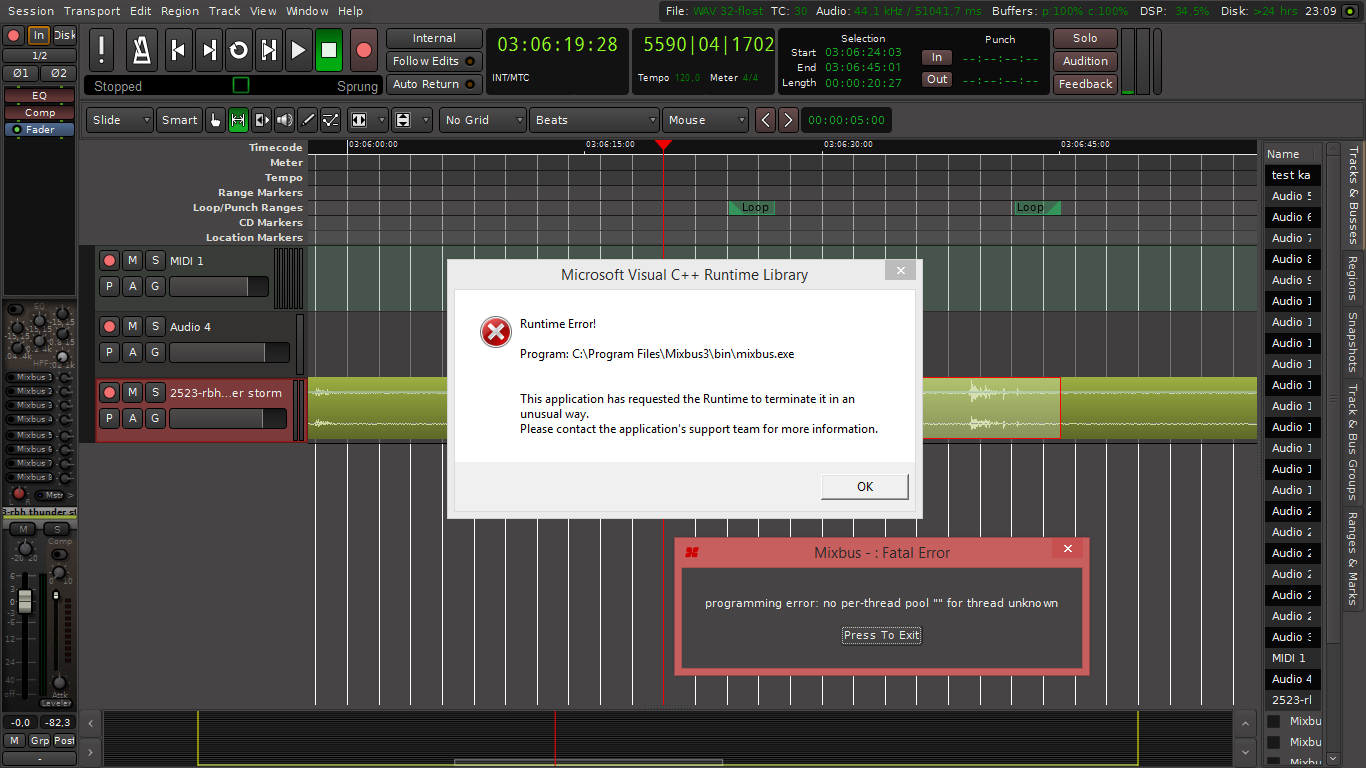Select the Draw pencil tool
Screen dimensions: 1366x768
308,120
